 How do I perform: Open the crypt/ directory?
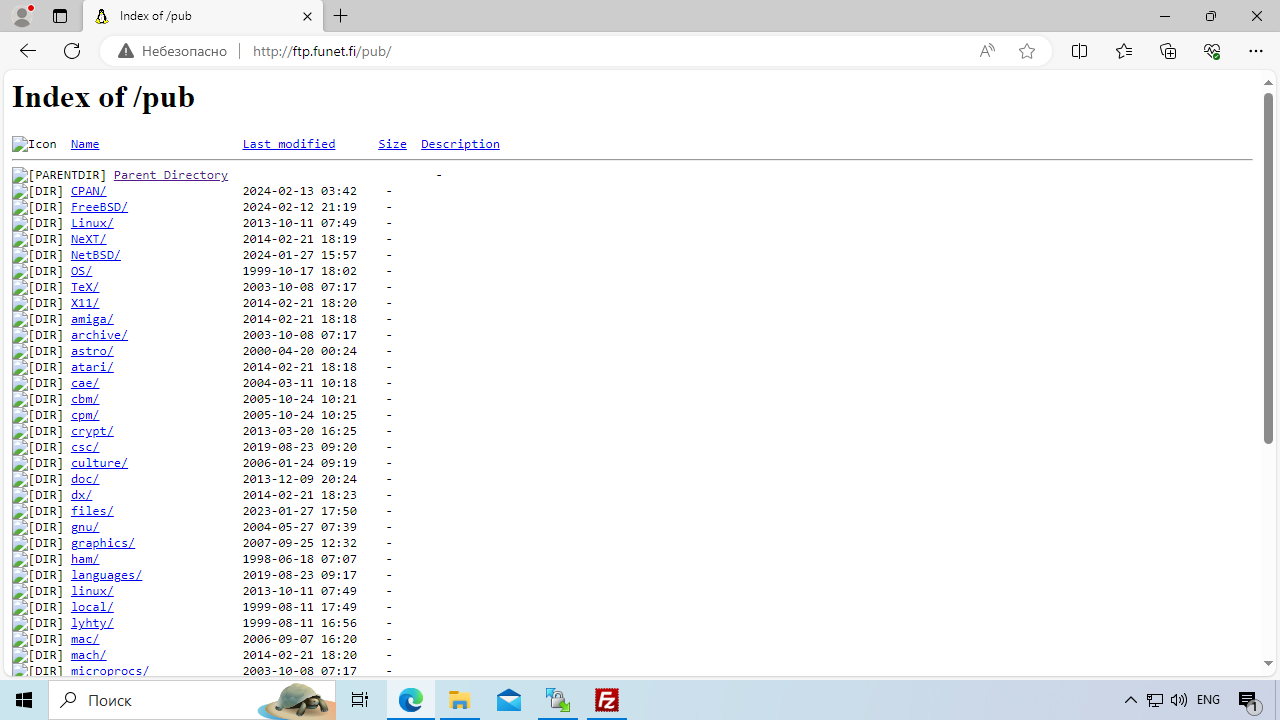(92, 431)
